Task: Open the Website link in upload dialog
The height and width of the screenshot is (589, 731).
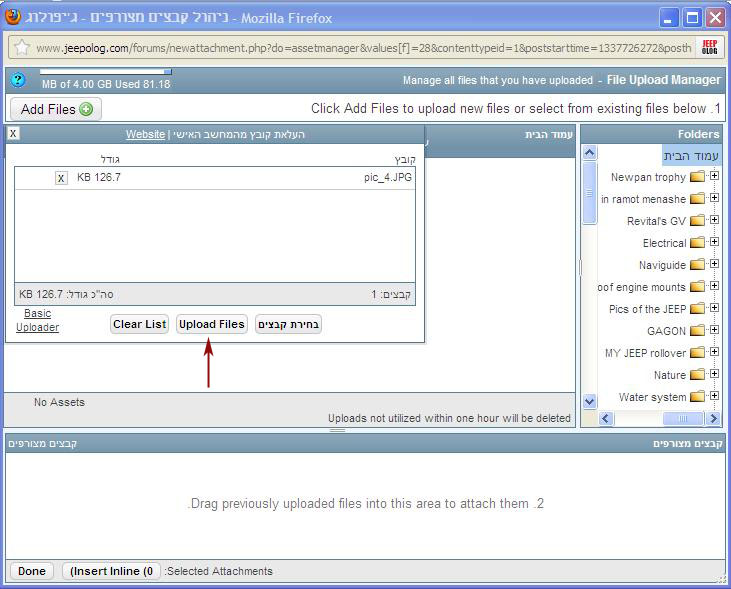Action: [x=145, y=134]
